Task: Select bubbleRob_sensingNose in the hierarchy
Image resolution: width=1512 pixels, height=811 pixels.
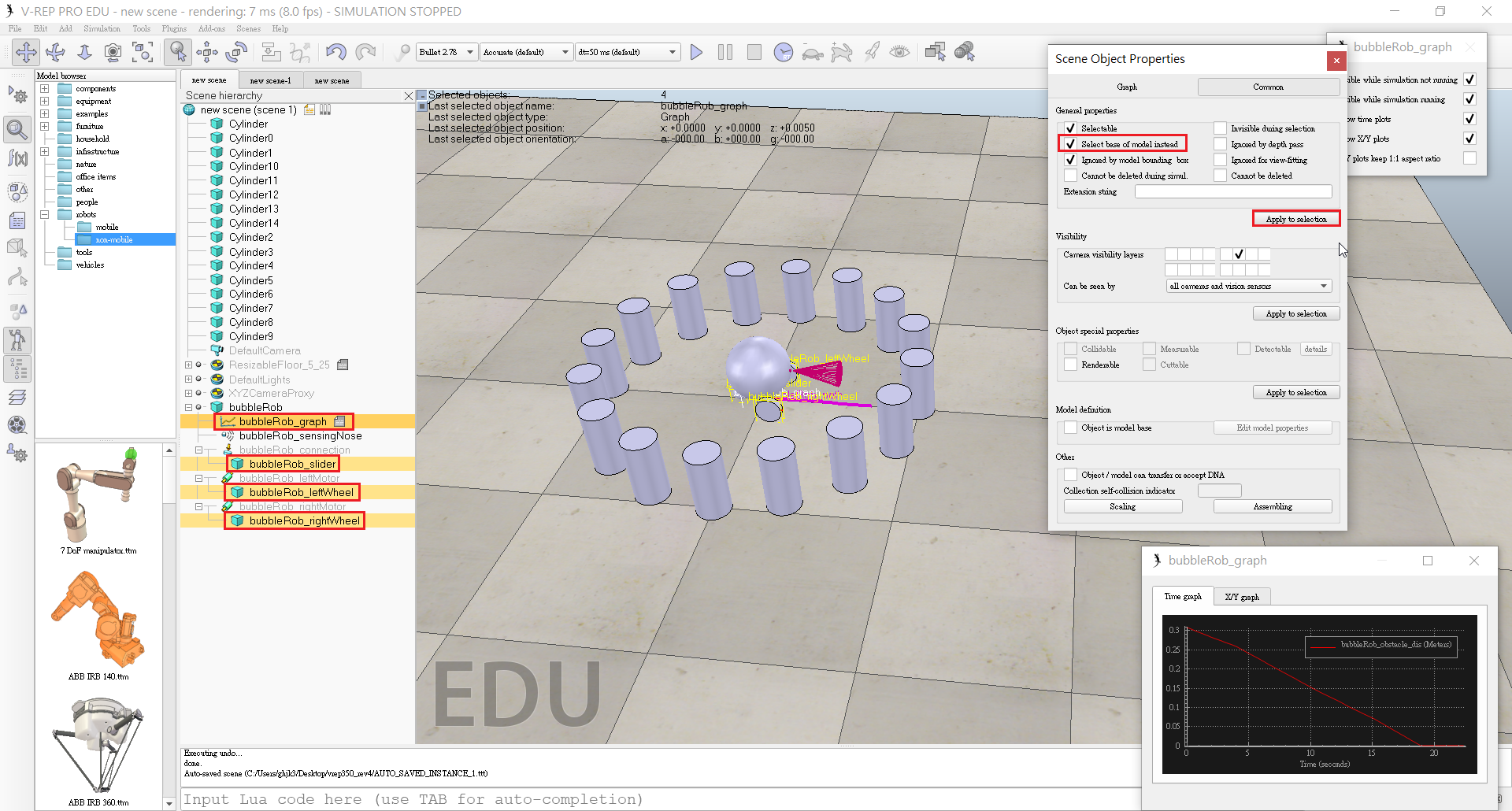Action: [x=300, y=436]
